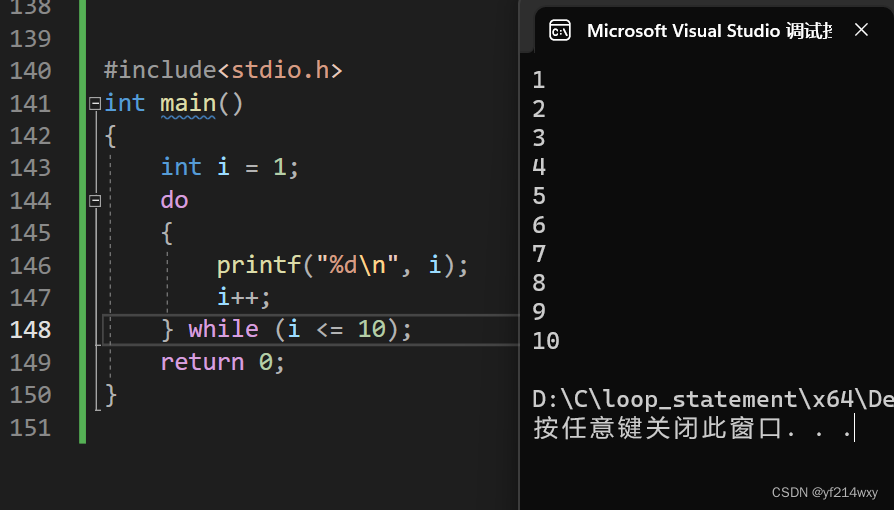894x510 pixels.
Task: Click line number 143 in gutter
Action: point(31,168)
